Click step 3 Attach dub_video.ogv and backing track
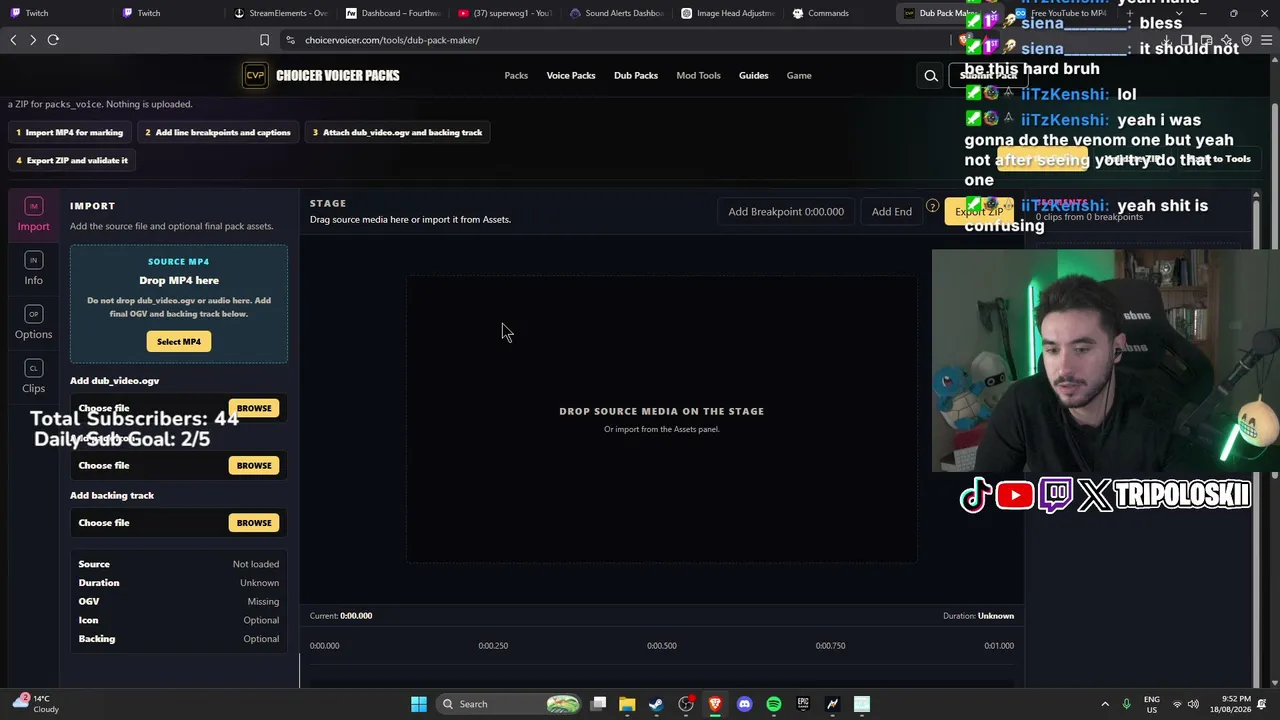Screen dimensions: 1280x720 pos(398,132)
